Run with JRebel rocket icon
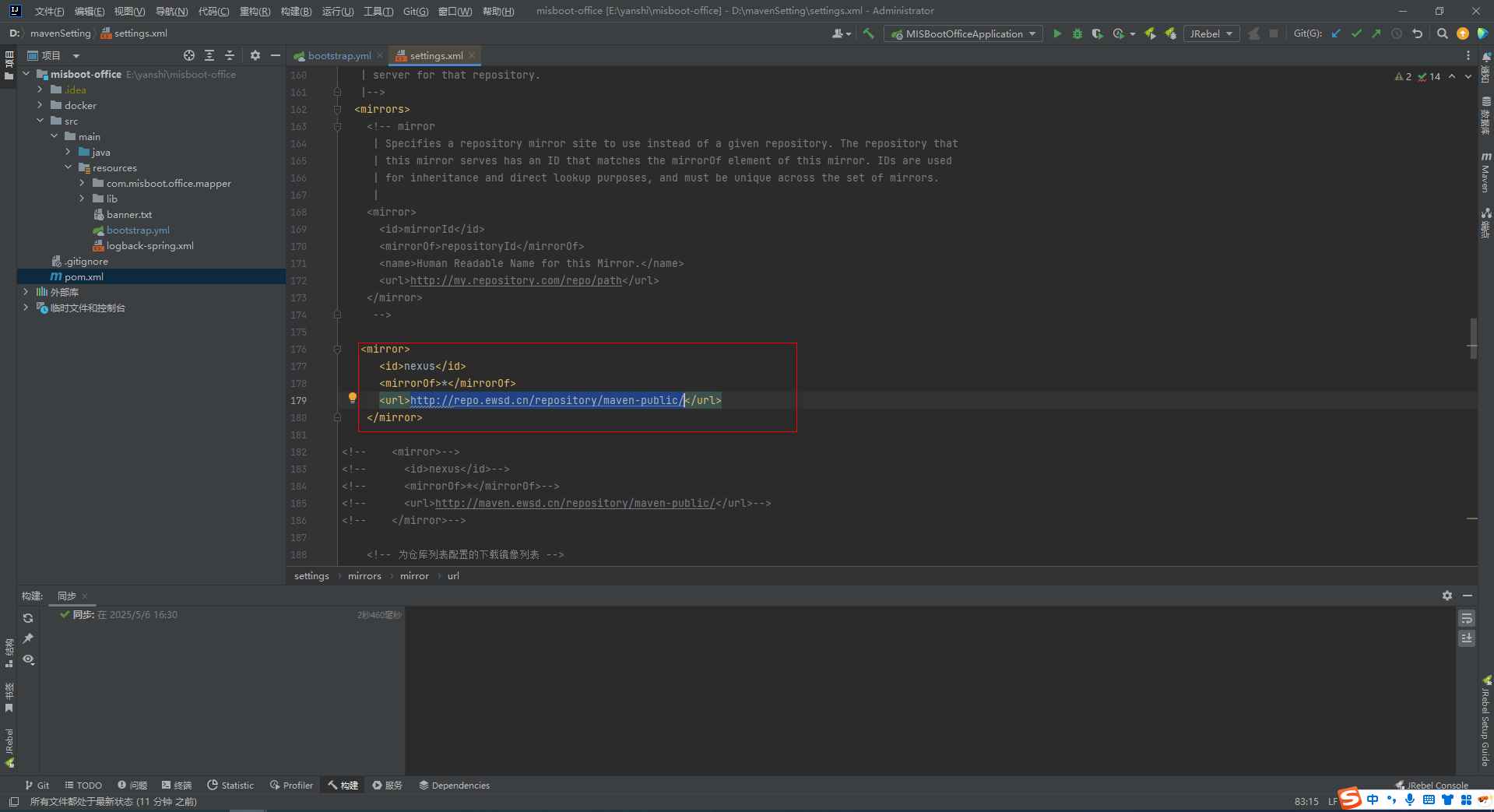 point(1150,33)
